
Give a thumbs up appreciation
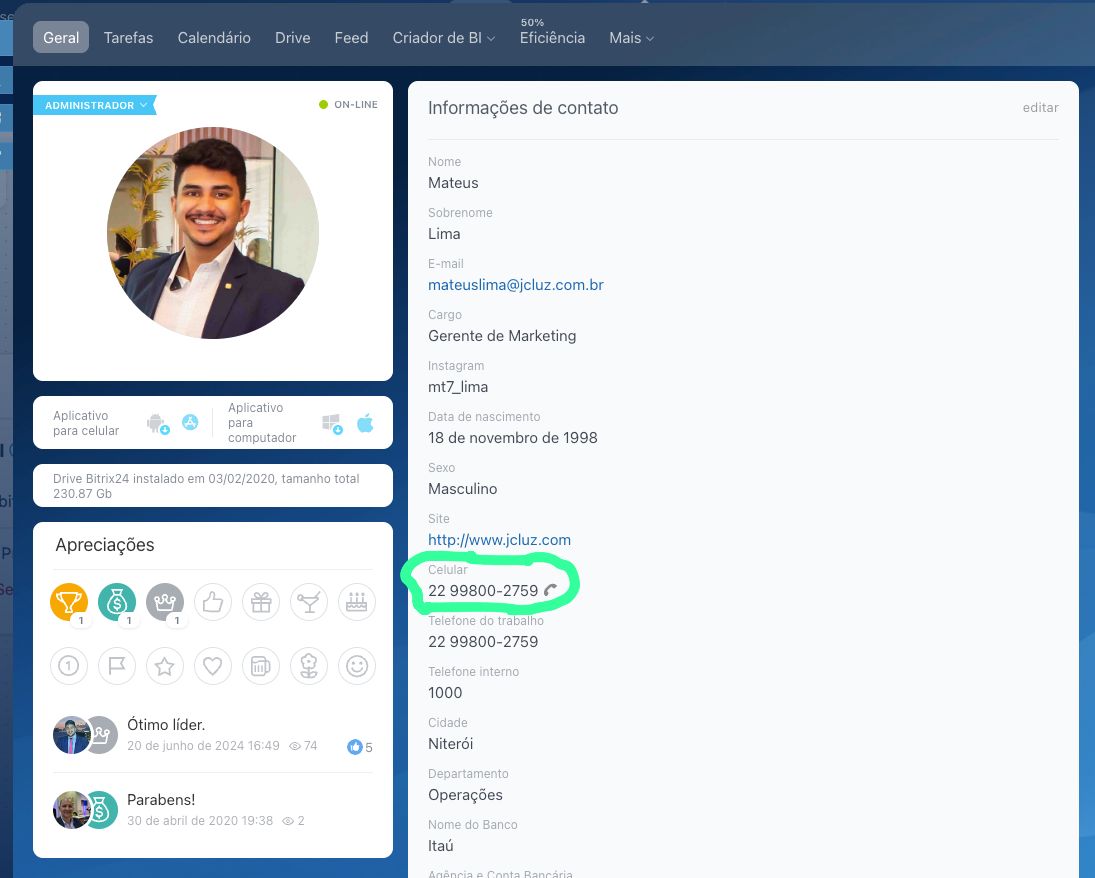pyautogui.click(x=213, y=602)
